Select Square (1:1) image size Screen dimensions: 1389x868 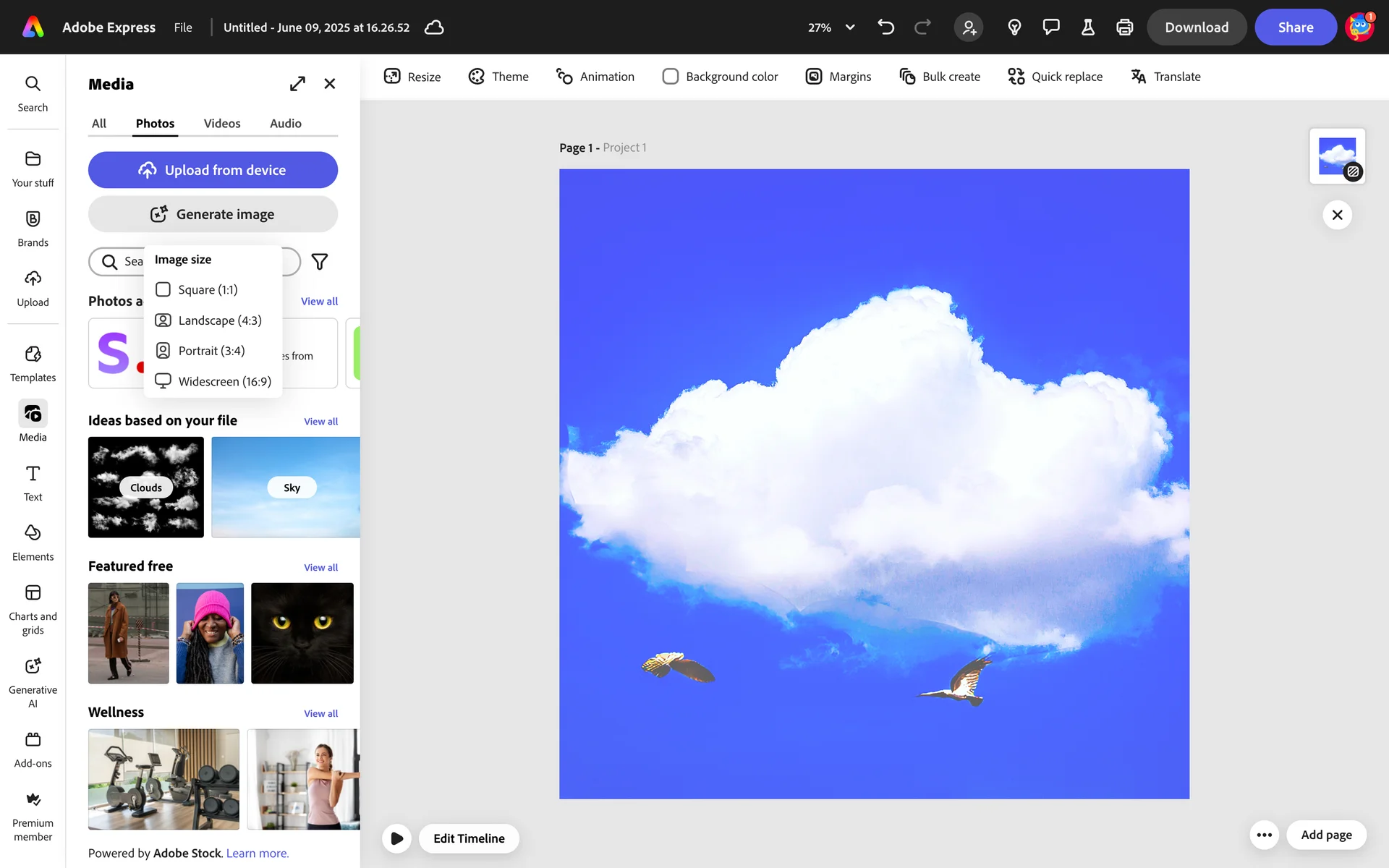(x=163, y=289)
